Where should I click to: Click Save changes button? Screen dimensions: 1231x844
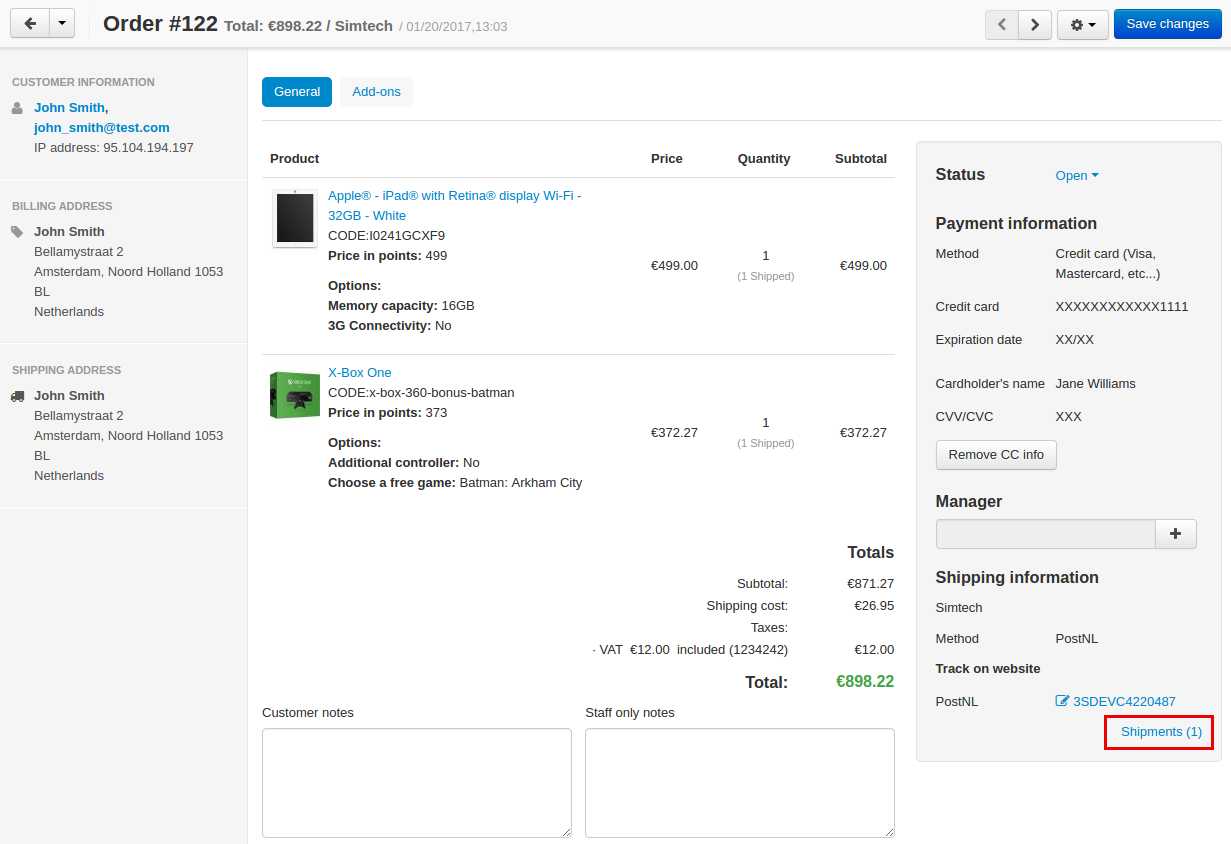click(1167, 24)
